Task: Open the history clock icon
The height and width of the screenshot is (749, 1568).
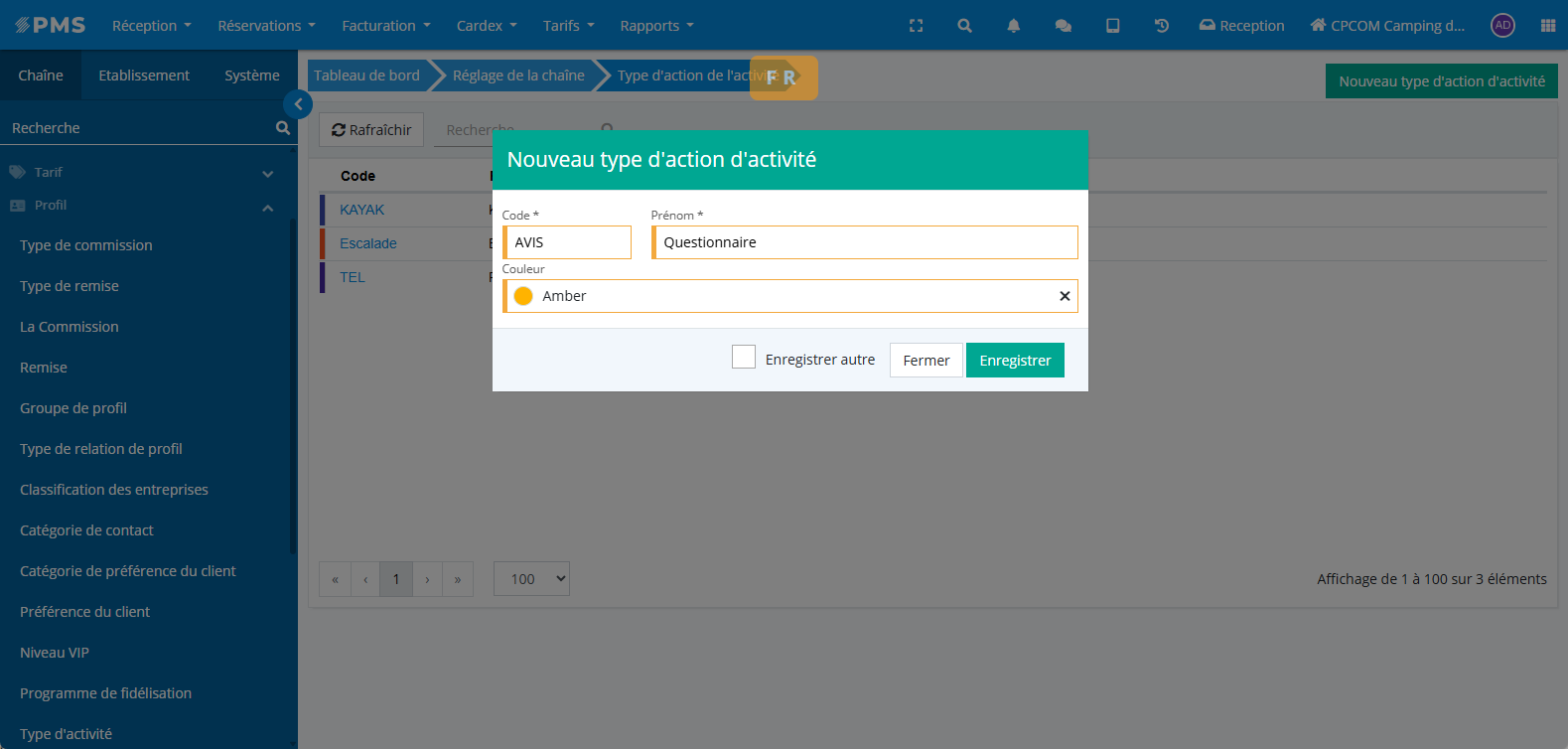Action: click(x=1161, y=26)
